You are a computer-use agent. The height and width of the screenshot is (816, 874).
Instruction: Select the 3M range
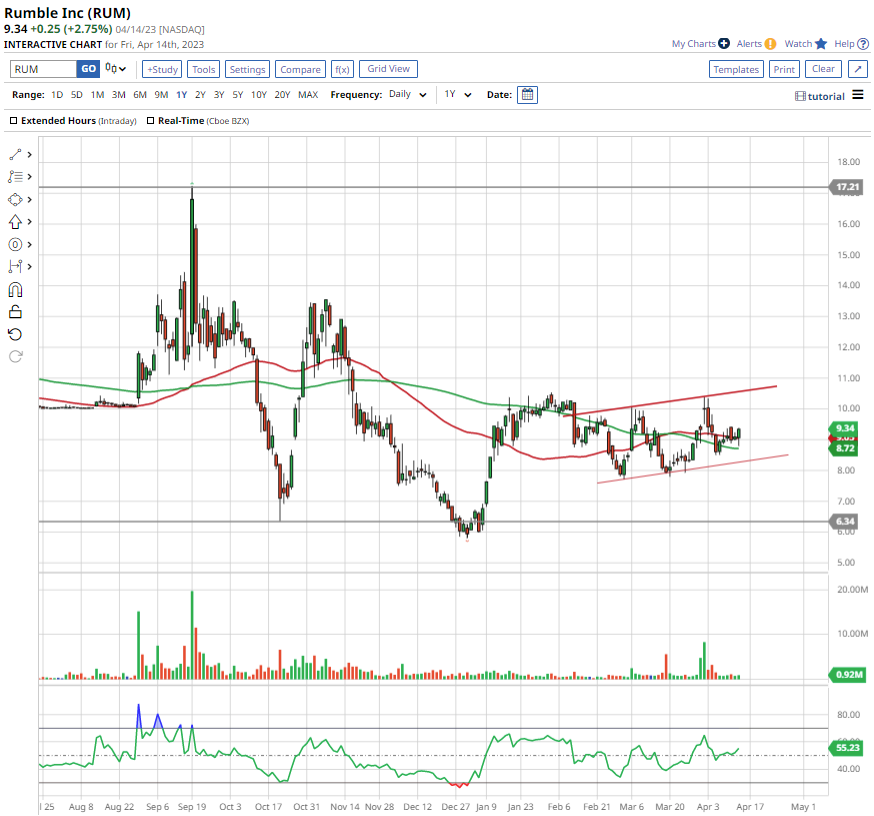click(x=118, y=95)
